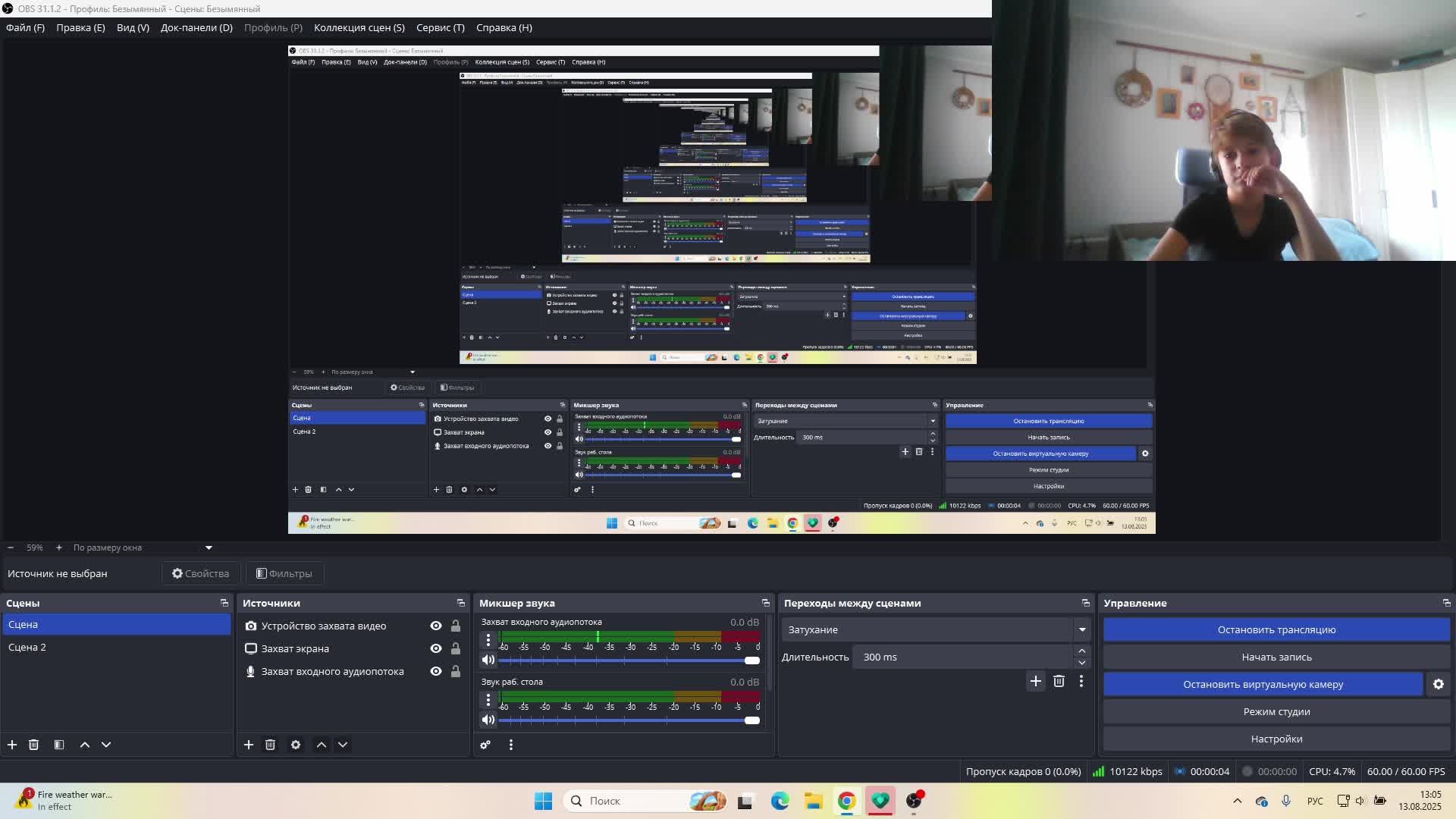Remove selected scene with trash icon
This screenshot has width=1456, height=819.
click(33, 745)
